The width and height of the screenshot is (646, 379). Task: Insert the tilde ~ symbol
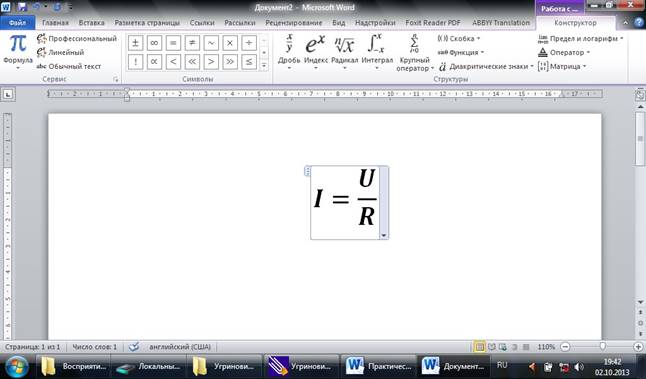[211, 43]
